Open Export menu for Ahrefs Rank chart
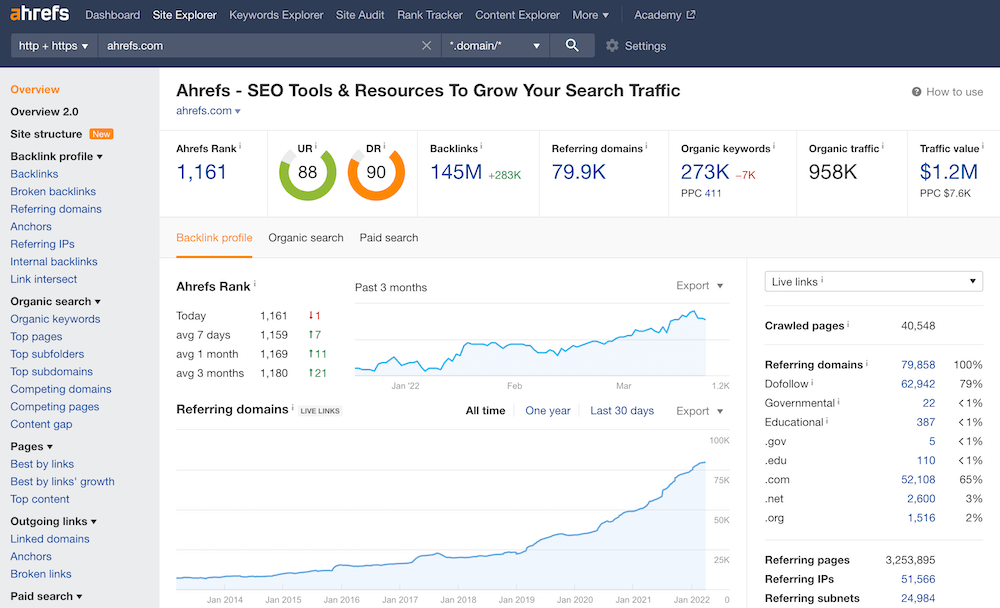Viewport: 1000px width, 608px height. (x=700, y=286)
